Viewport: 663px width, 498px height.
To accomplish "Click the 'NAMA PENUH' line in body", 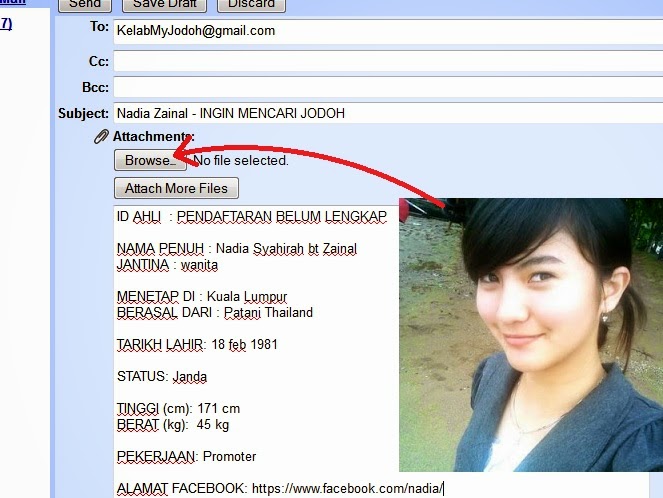I will 237,249.
